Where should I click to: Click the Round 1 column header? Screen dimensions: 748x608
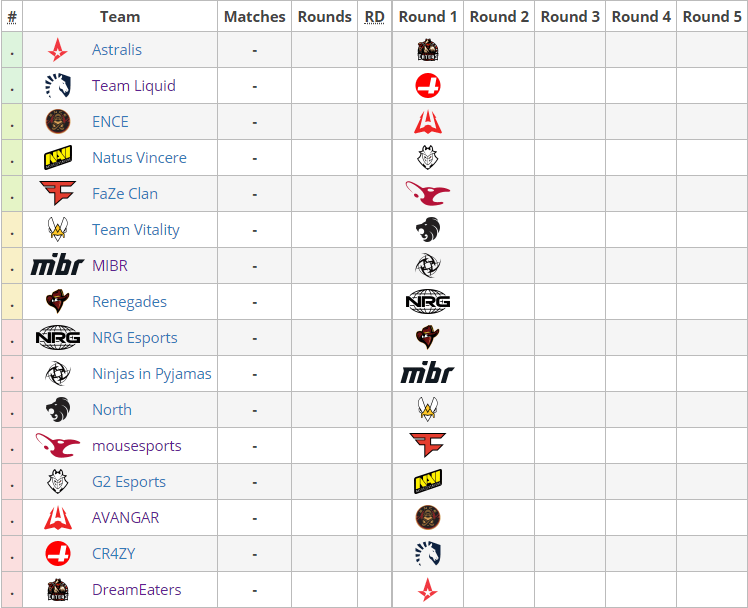(x=428, y=16)
